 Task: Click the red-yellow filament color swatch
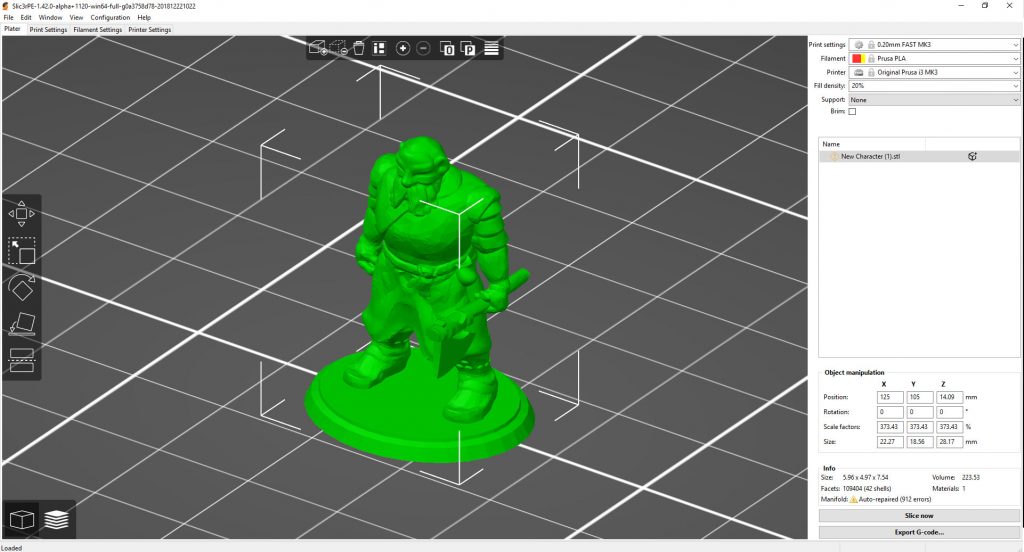[x=858, y=58]
